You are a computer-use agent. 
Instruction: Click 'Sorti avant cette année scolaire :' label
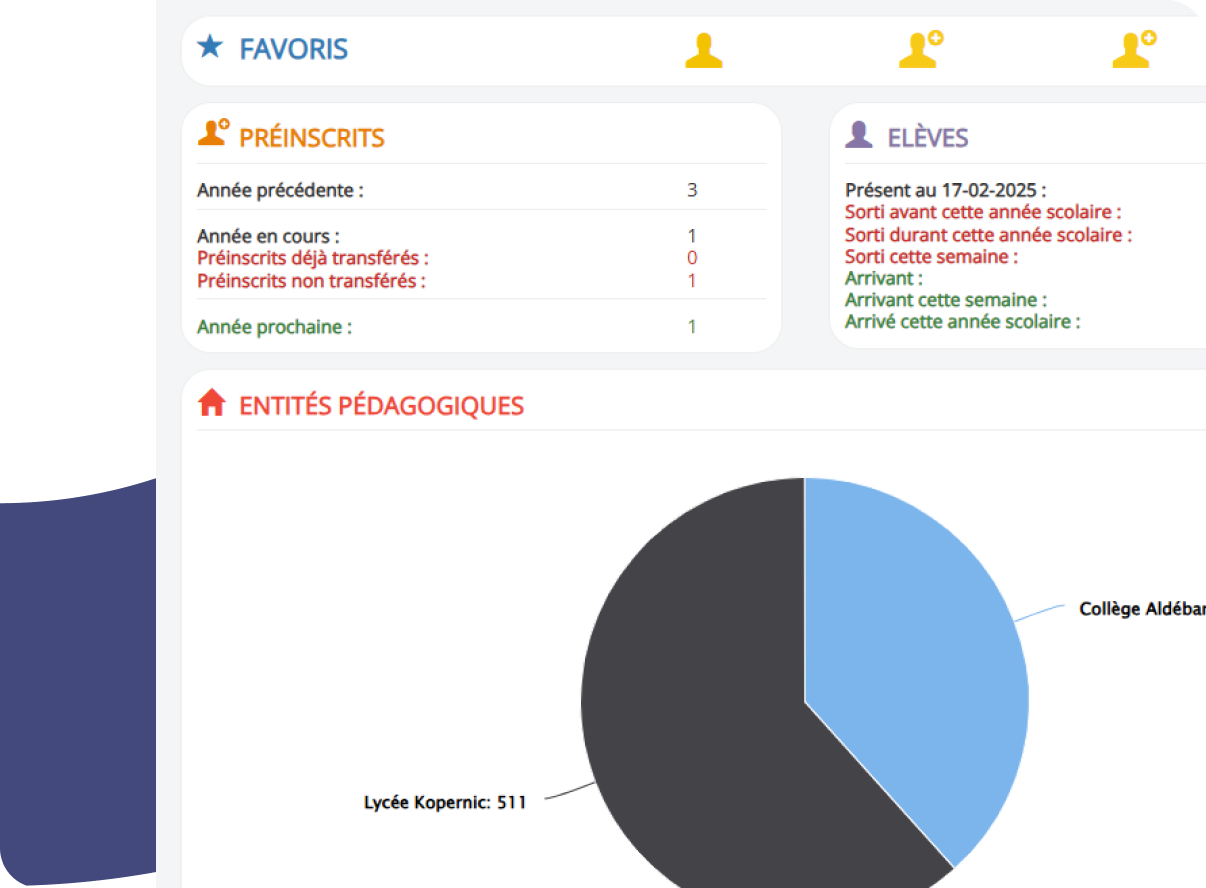coord(983,212)
